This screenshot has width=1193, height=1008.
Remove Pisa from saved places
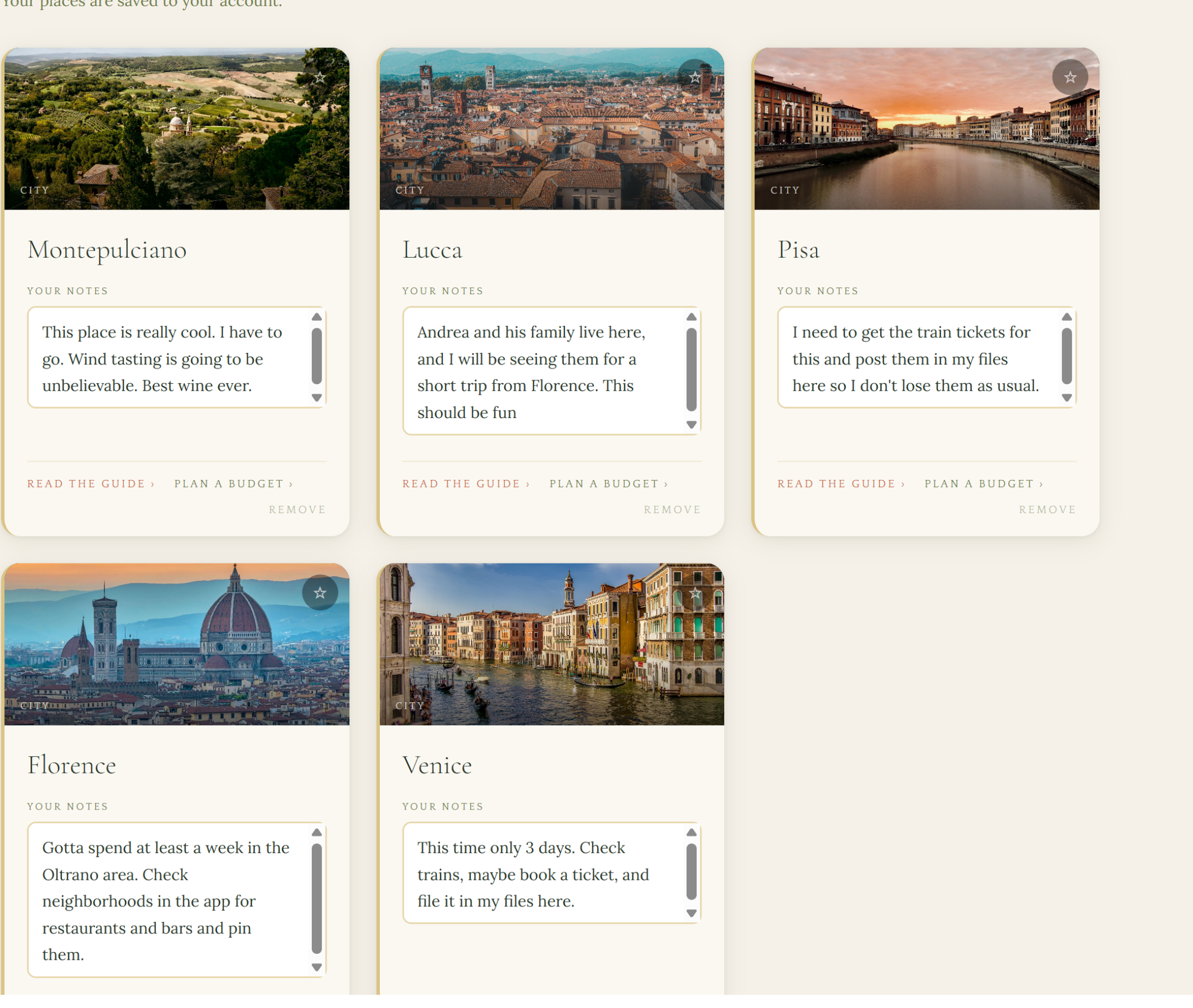[x=1047, y=509]
